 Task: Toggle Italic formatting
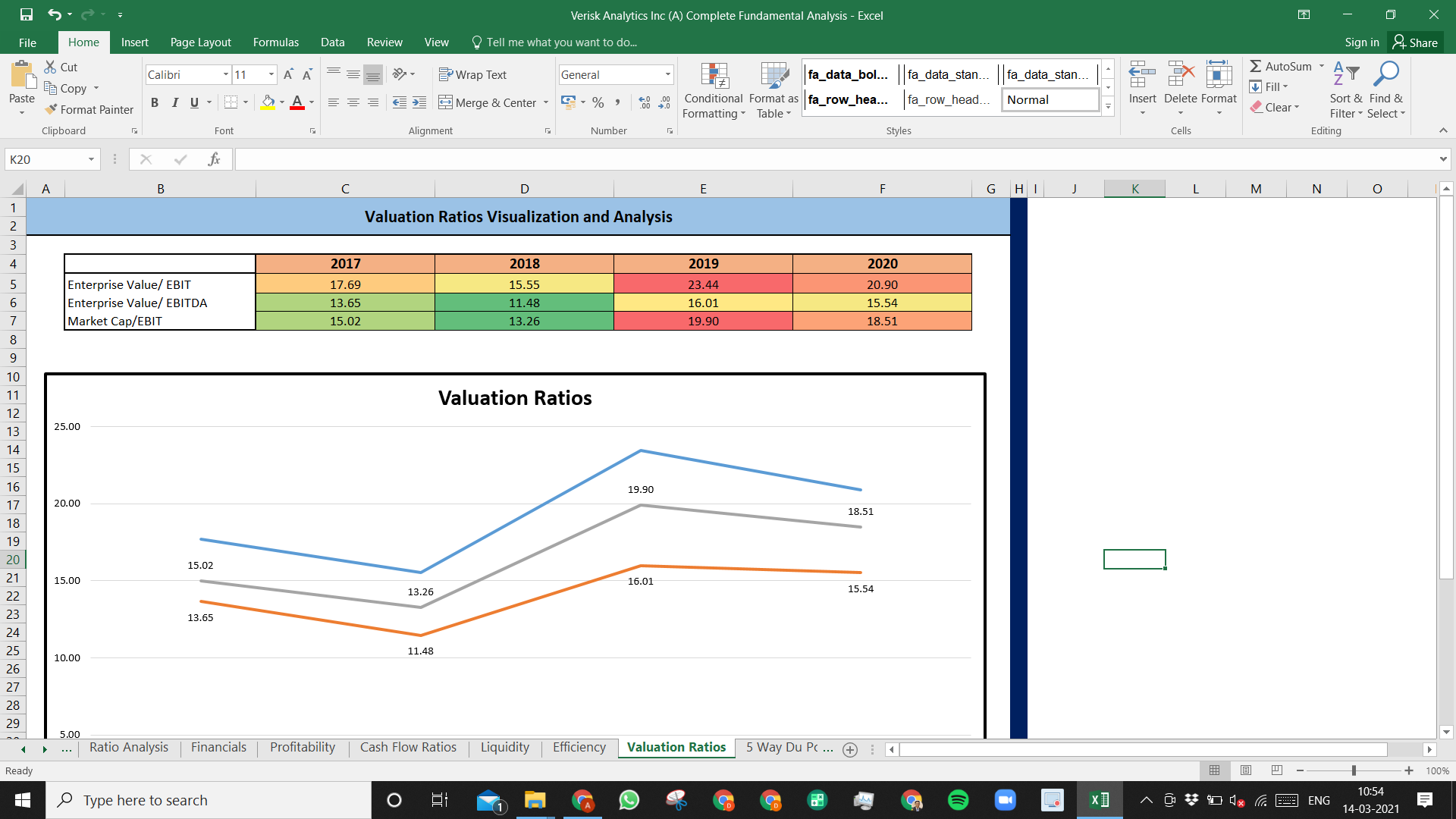click(174, 102)
